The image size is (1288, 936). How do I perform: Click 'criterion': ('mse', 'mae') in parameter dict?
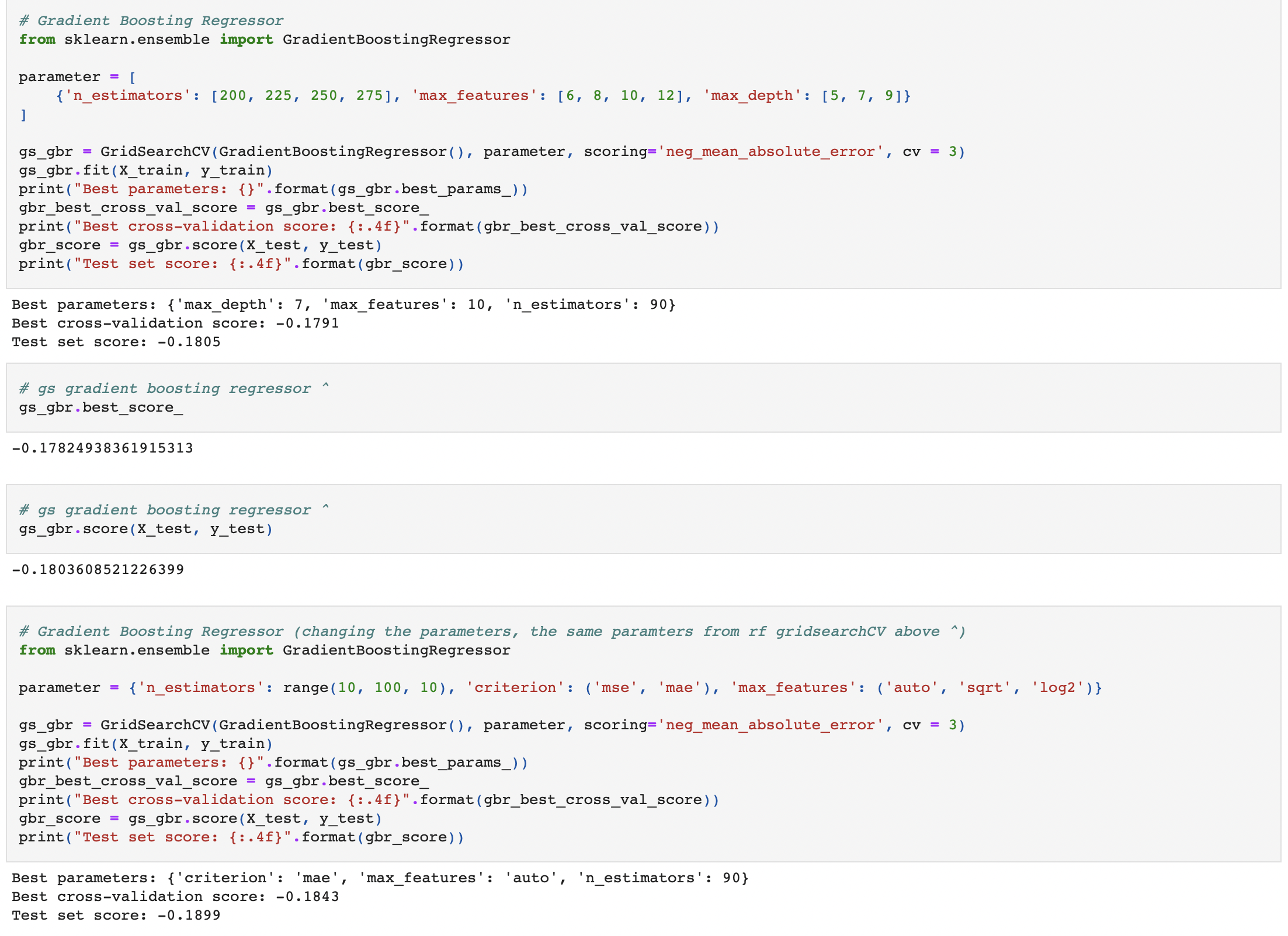tap(588, 687)
